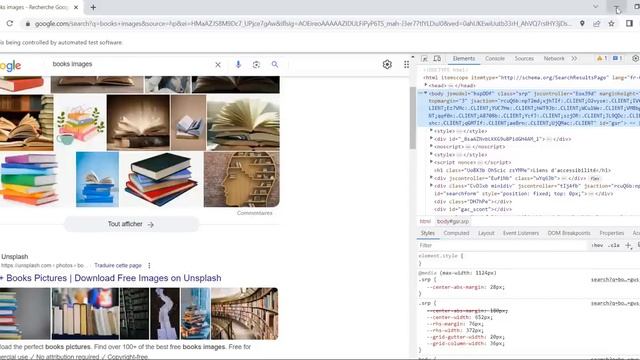Screen dimensions: 640x360
Task: Select the Properties sidebar tab
Action: click(611, 233)
